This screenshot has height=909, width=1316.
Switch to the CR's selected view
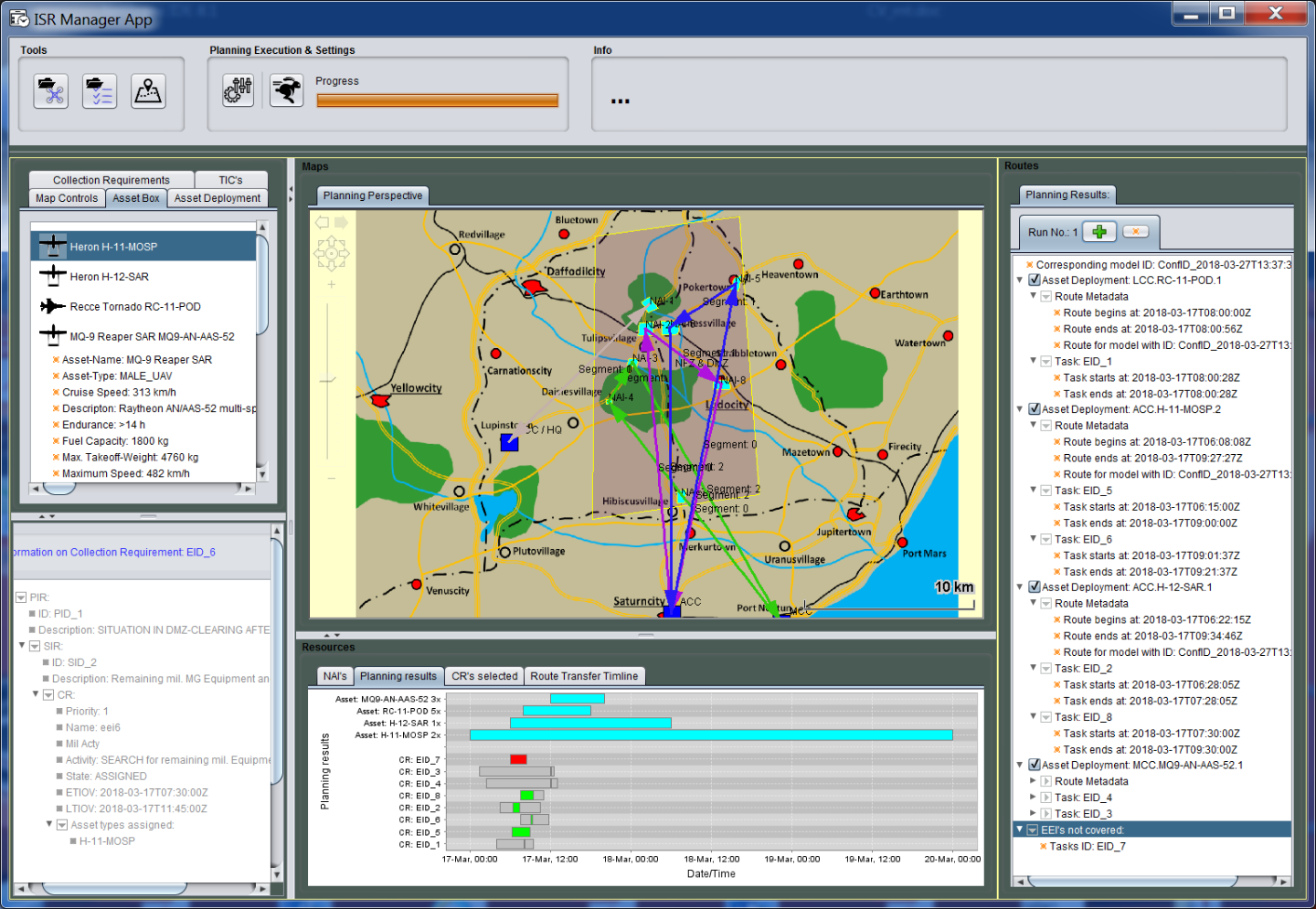[483, 676]
